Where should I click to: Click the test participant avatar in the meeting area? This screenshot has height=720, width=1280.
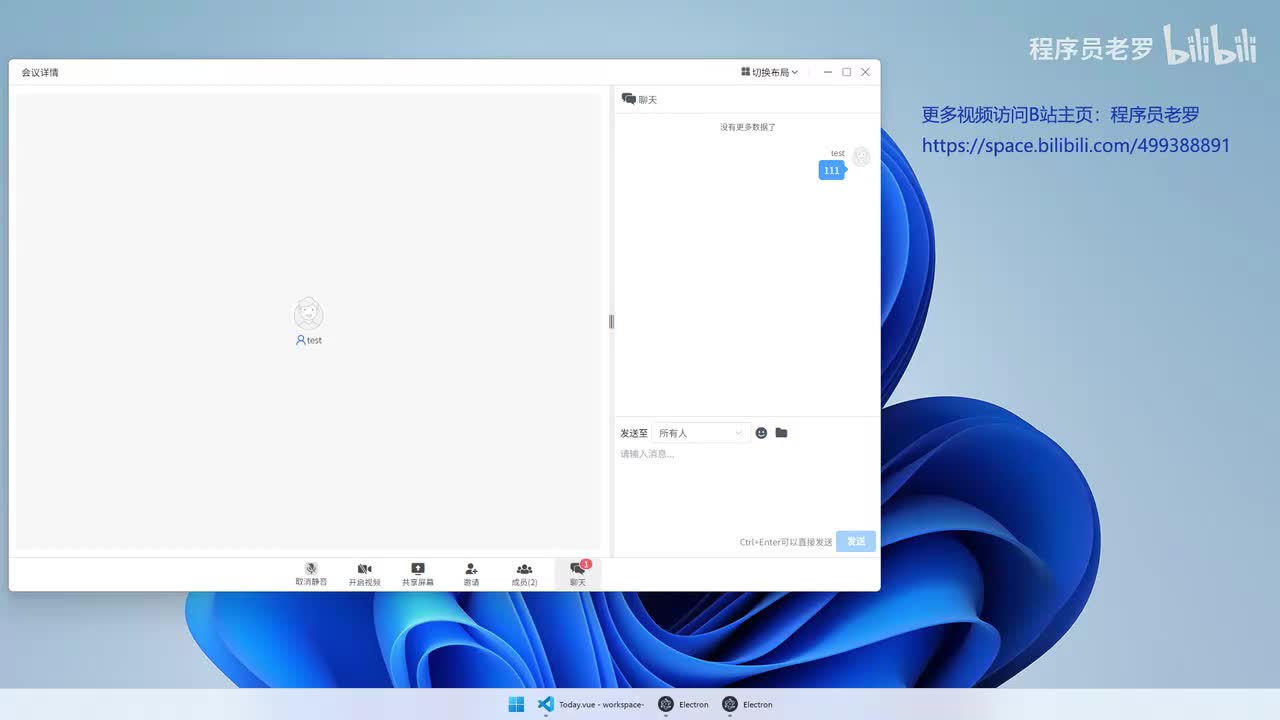pyautogui.click(x=309, y=313)
